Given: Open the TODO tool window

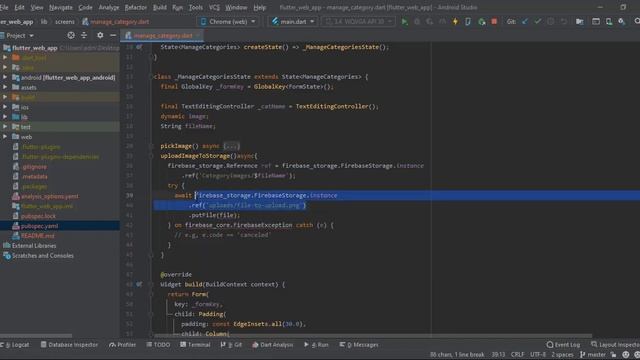Looking at the screenshot, I should [158, 345].
